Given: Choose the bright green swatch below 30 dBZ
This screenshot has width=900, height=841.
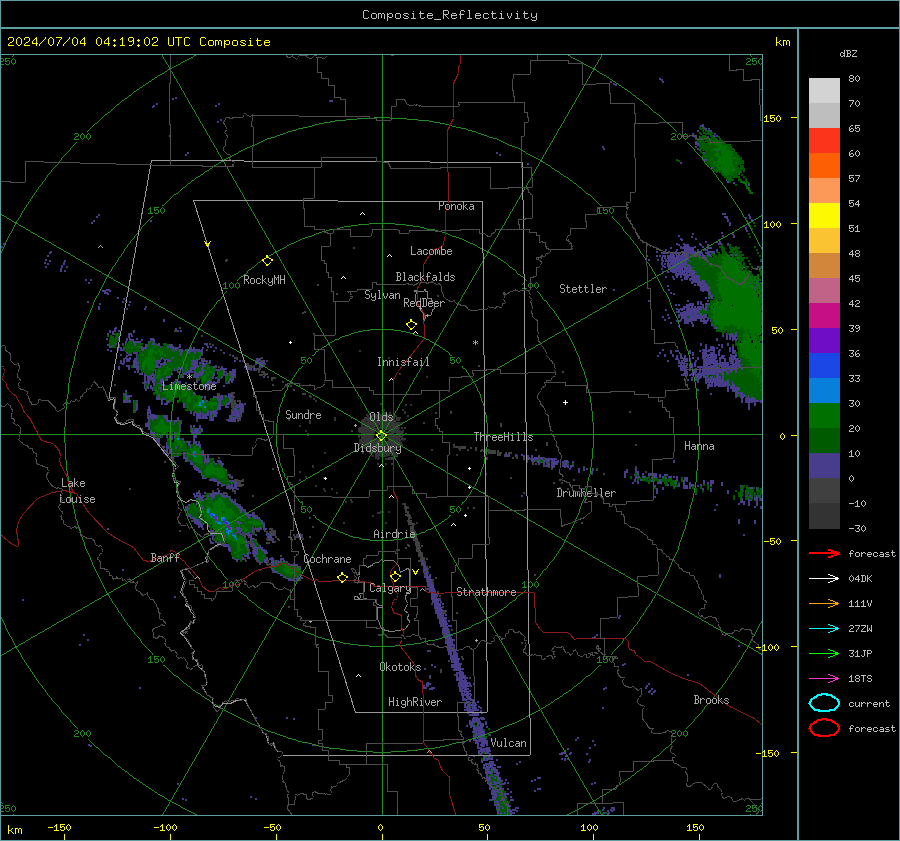Looking at the screenshot, I should pos(824,416).
